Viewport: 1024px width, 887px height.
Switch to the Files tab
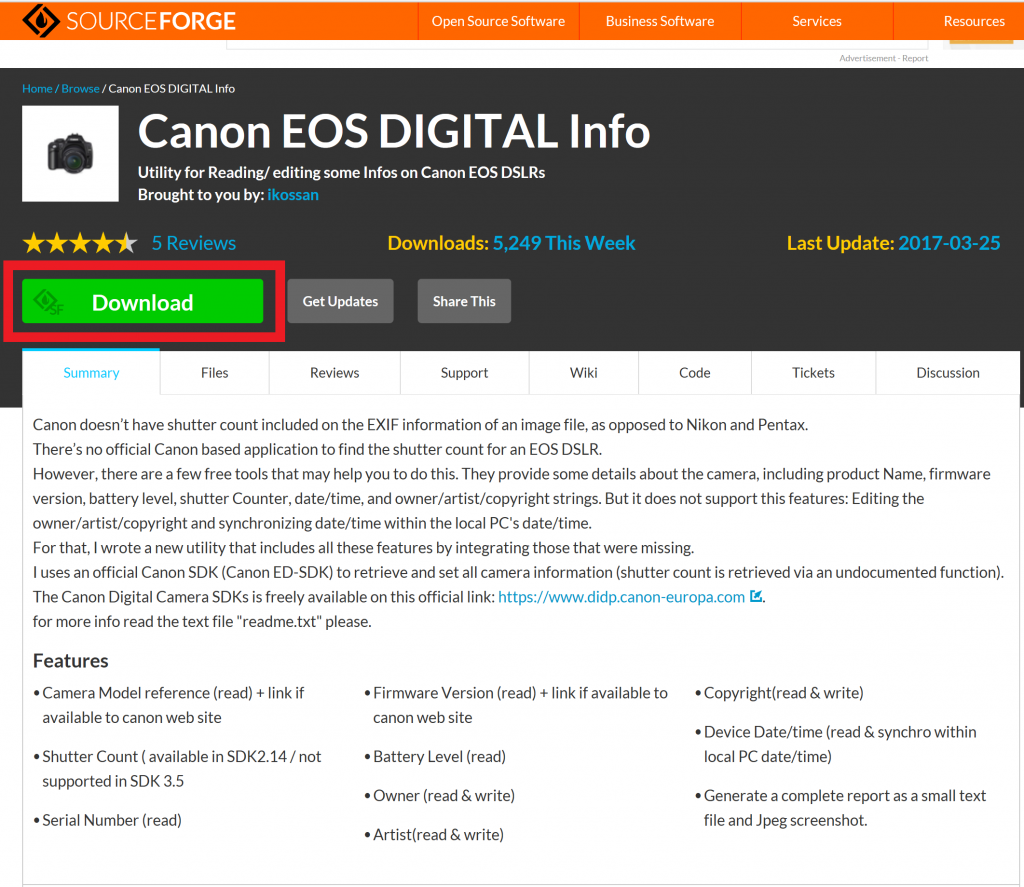point(214,372)
